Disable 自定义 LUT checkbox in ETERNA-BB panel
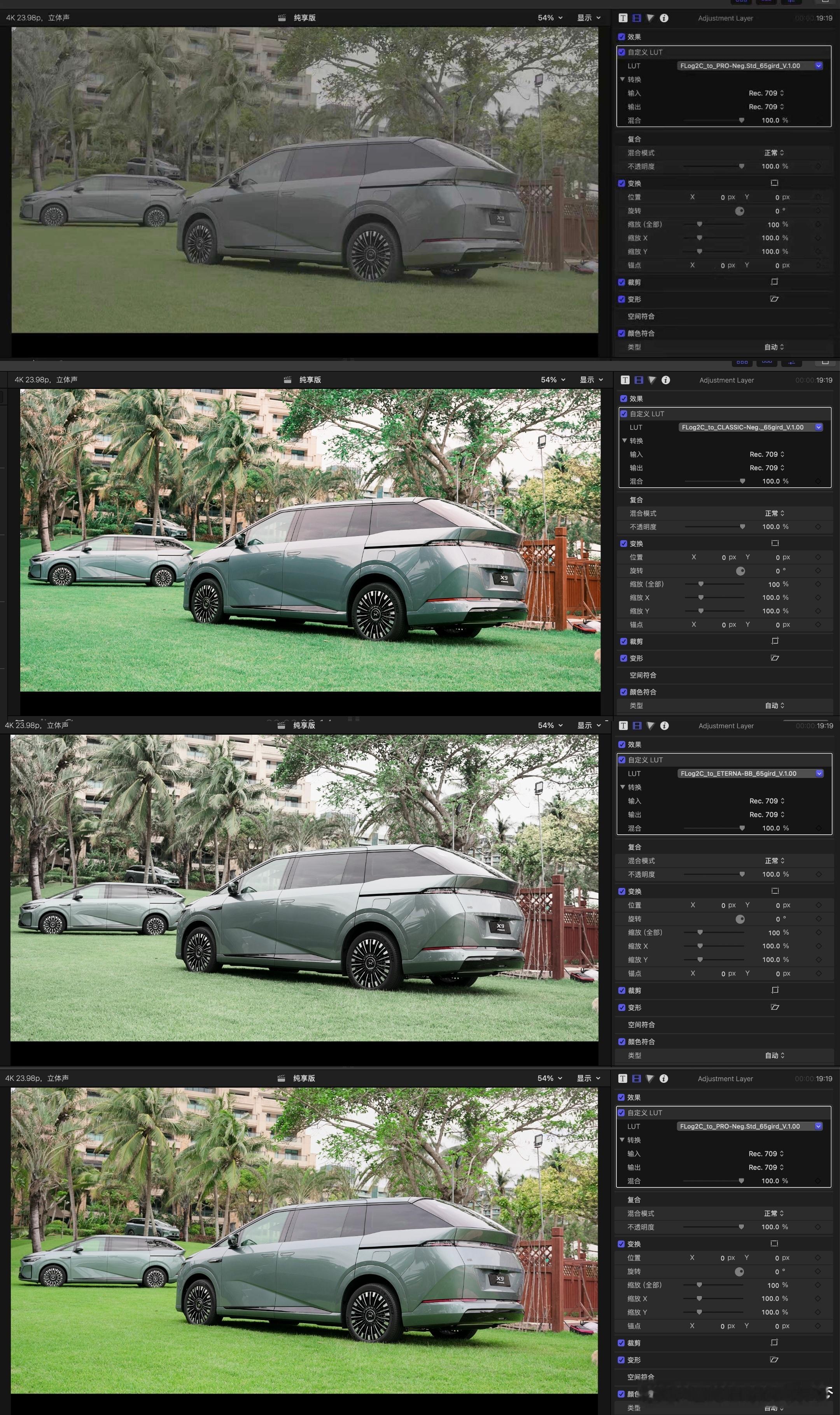The width and height of the screenshot is (840, 1415). (622, 760)
